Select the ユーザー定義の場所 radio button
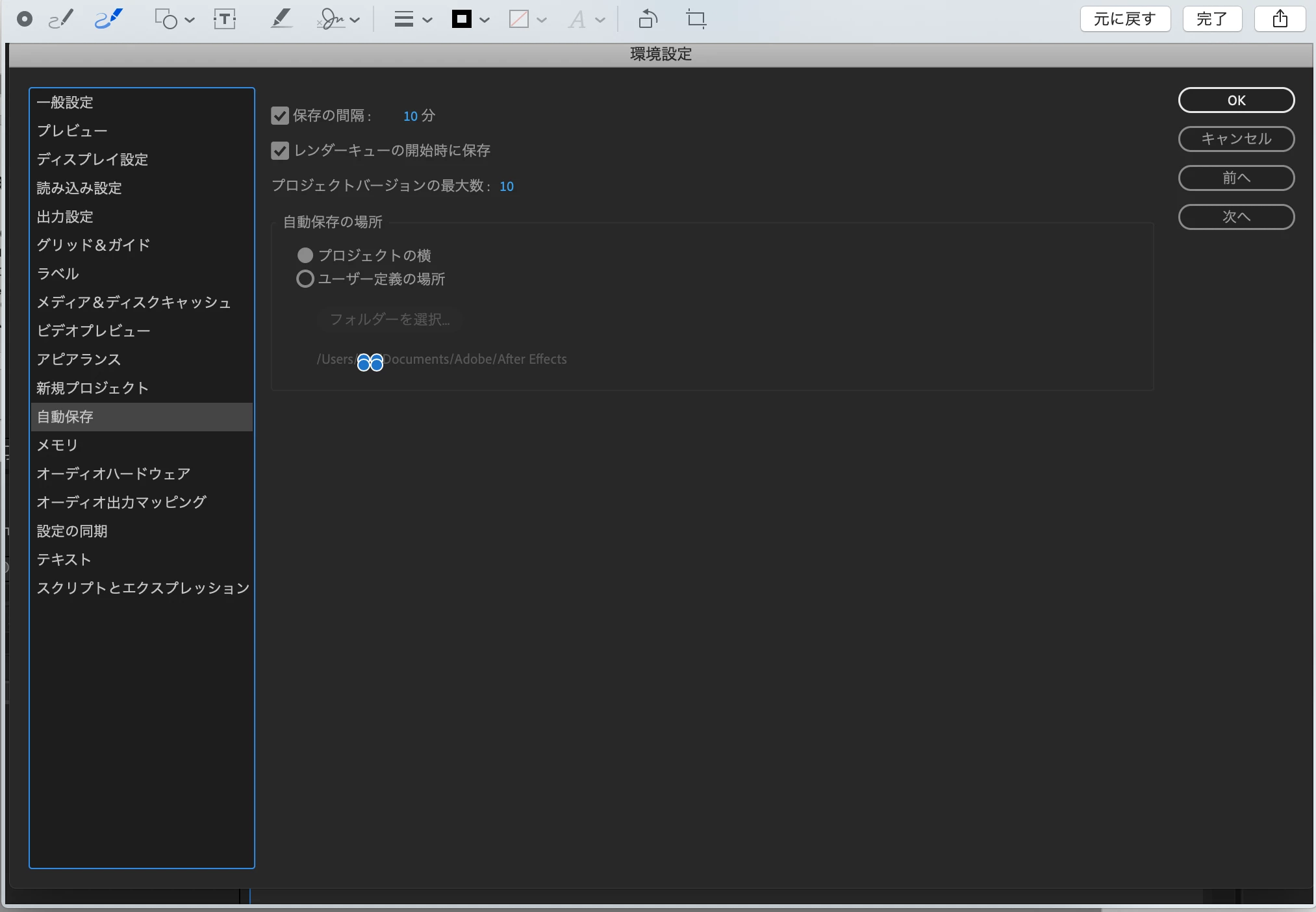1316x912 pixels. tap(305, 279)
